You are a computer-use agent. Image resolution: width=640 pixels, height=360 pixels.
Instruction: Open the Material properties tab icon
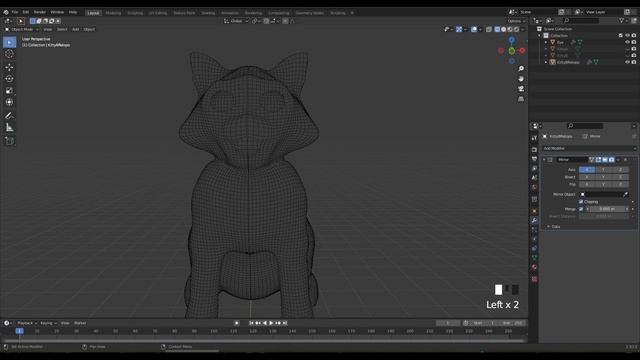[534, 268]
